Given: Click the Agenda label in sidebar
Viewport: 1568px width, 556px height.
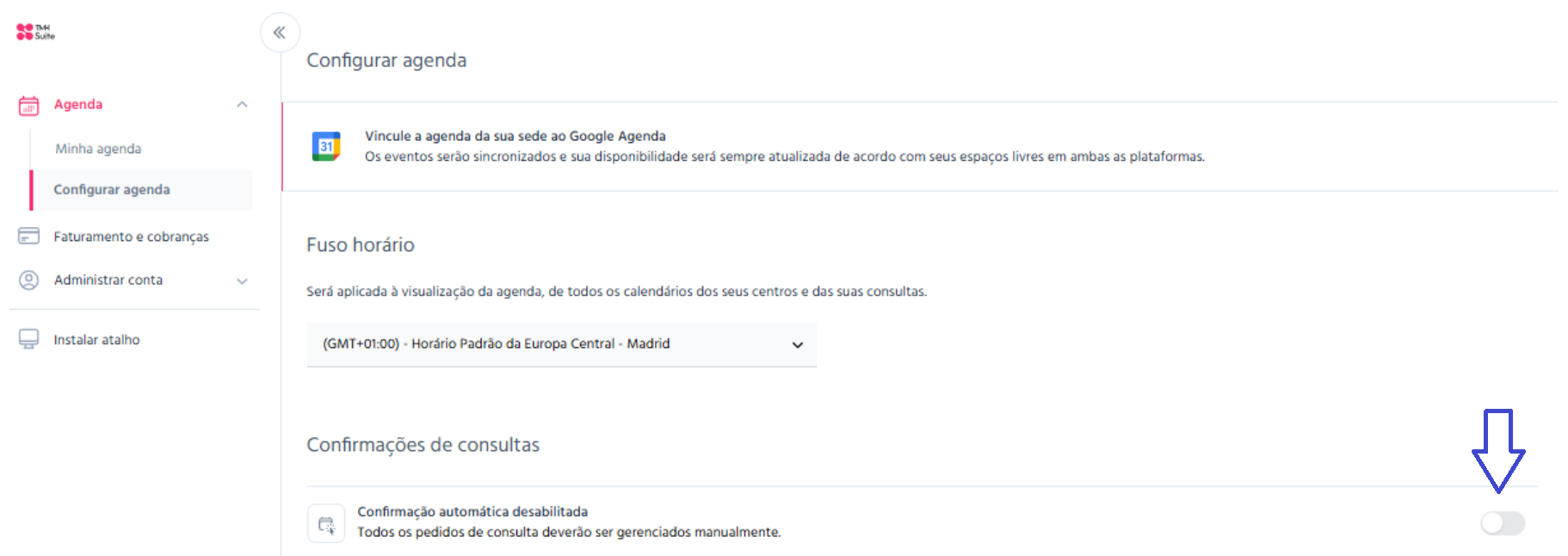Looking at the screenshot, I should click(78, 104).
